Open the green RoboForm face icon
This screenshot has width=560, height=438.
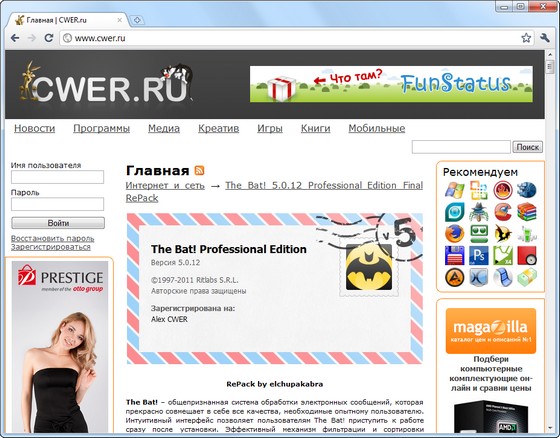click(x=479, y=234)
